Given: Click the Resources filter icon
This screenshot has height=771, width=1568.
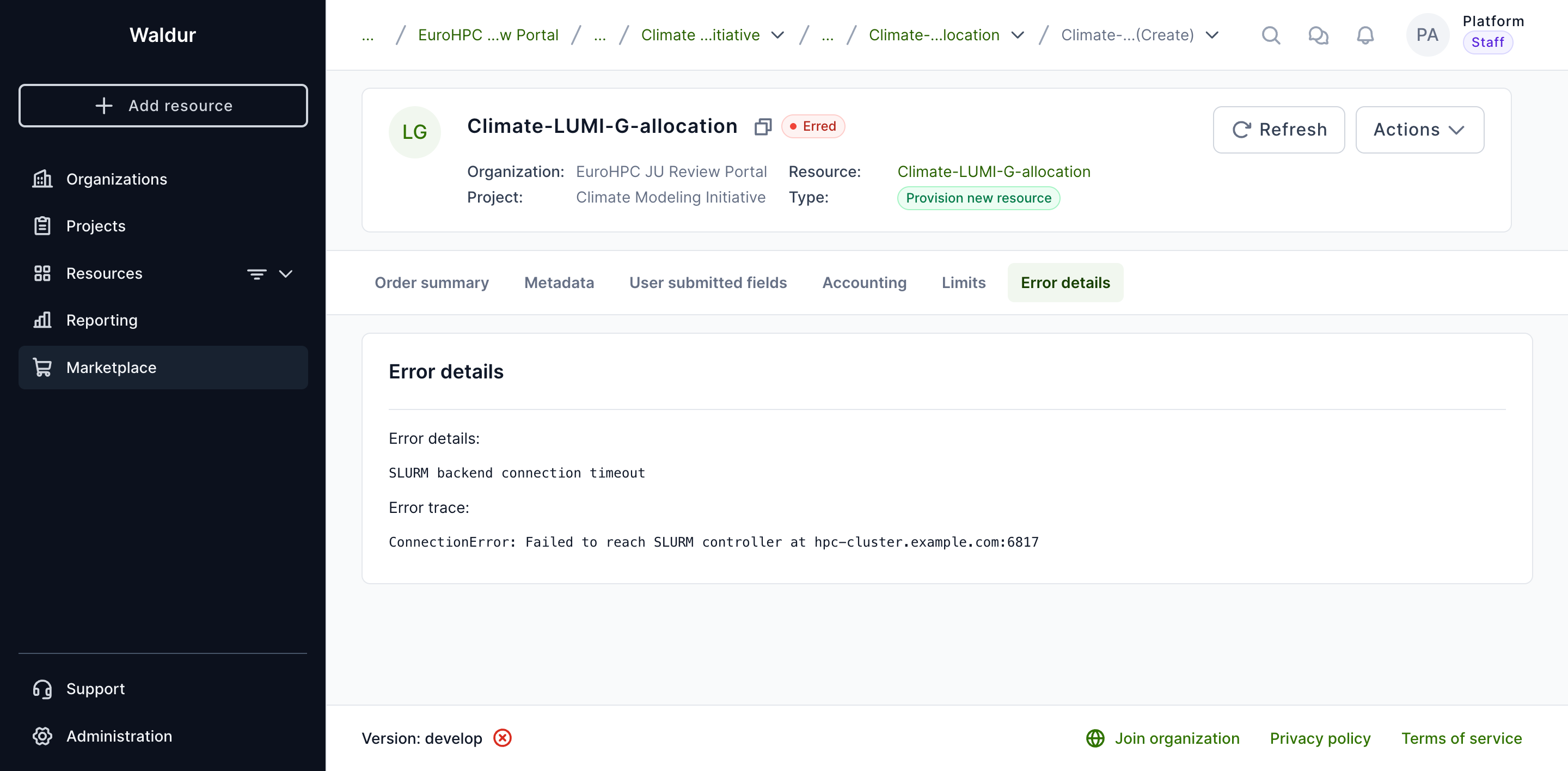Looking at the screenshot, I should pos(256,274).
